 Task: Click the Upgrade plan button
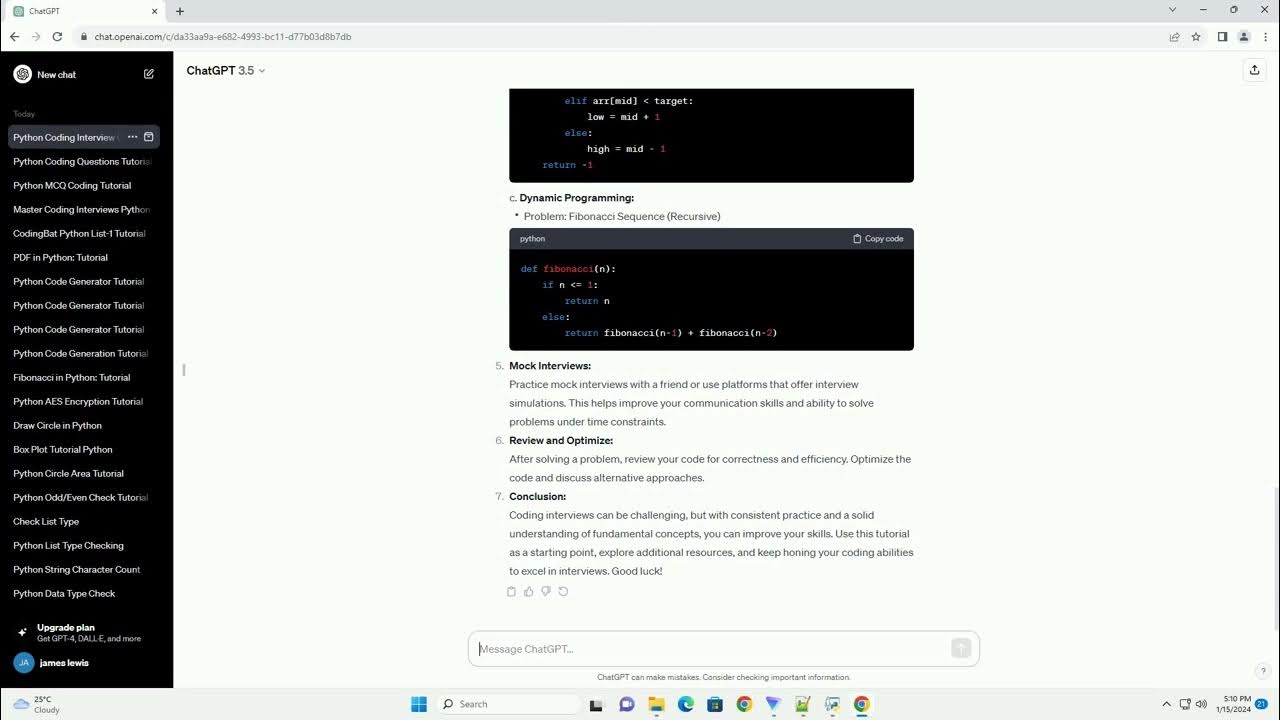(x=86, y=633)
